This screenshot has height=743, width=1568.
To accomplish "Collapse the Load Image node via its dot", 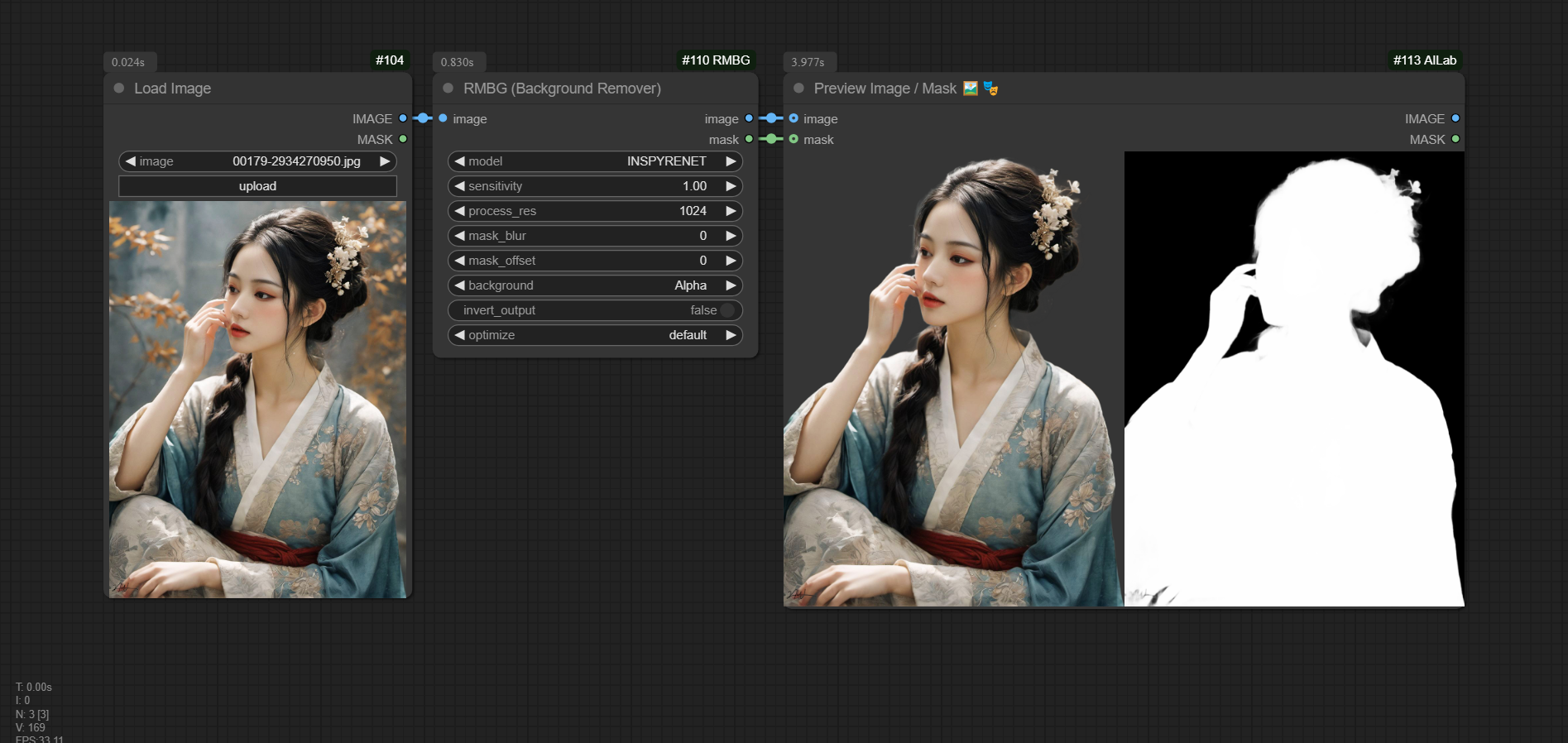I will point(119,89).
